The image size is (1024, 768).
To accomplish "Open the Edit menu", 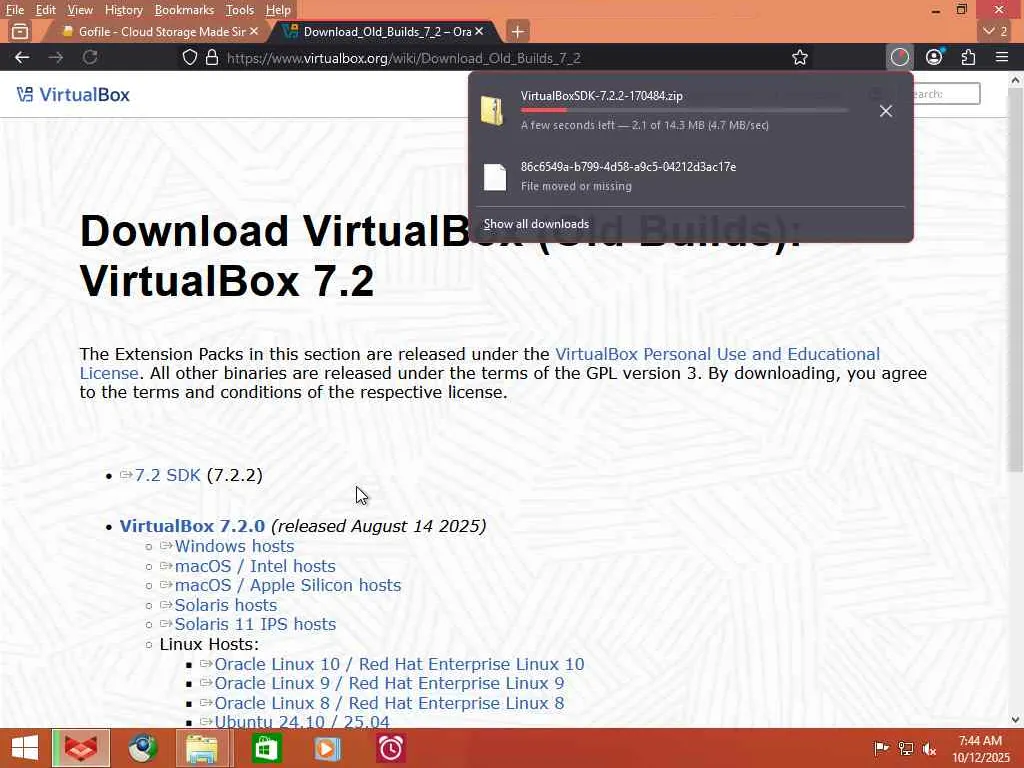I will 45,10.
